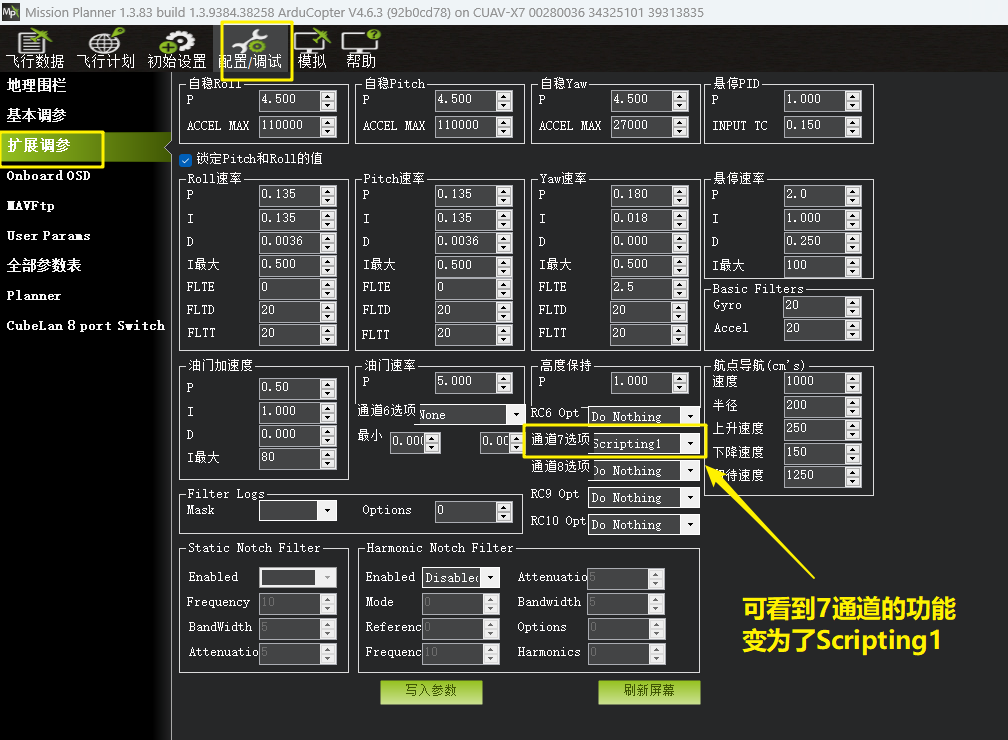1008x740 pixels.
Task: Open the 模拟 simulation icon
Action: [311, 45]
